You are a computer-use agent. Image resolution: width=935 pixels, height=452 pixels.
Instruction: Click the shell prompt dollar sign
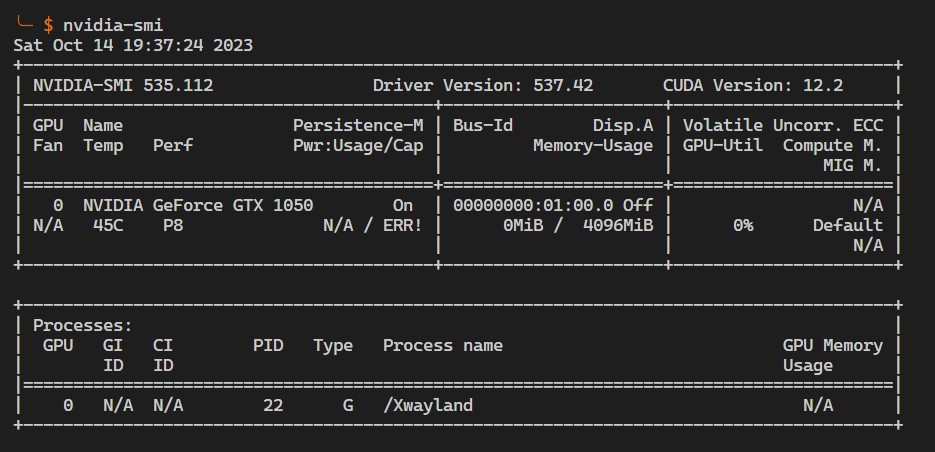(x=48, y=25)
